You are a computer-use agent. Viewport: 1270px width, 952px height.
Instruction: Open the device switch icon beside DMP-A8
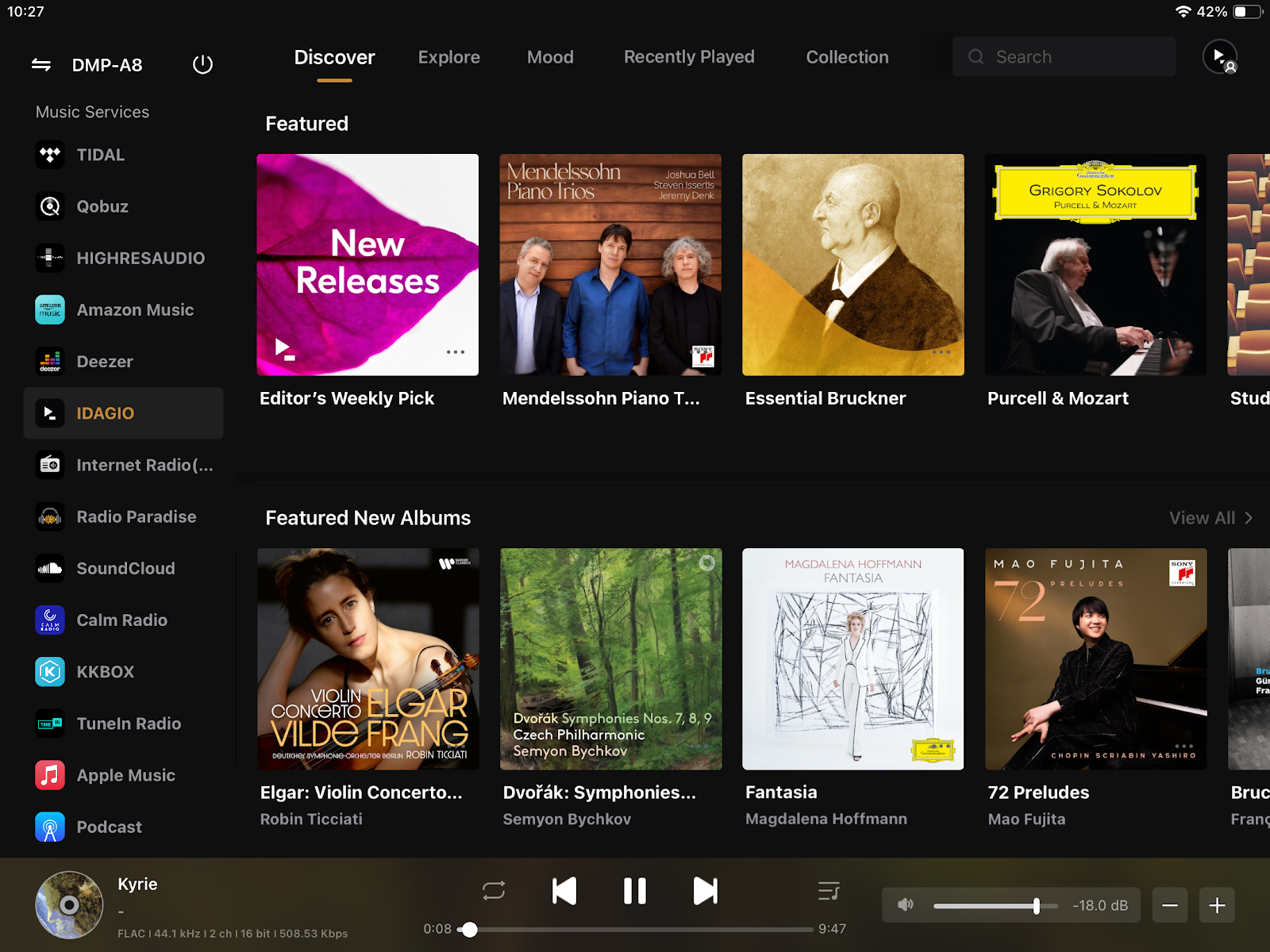(x=41, y=65)
